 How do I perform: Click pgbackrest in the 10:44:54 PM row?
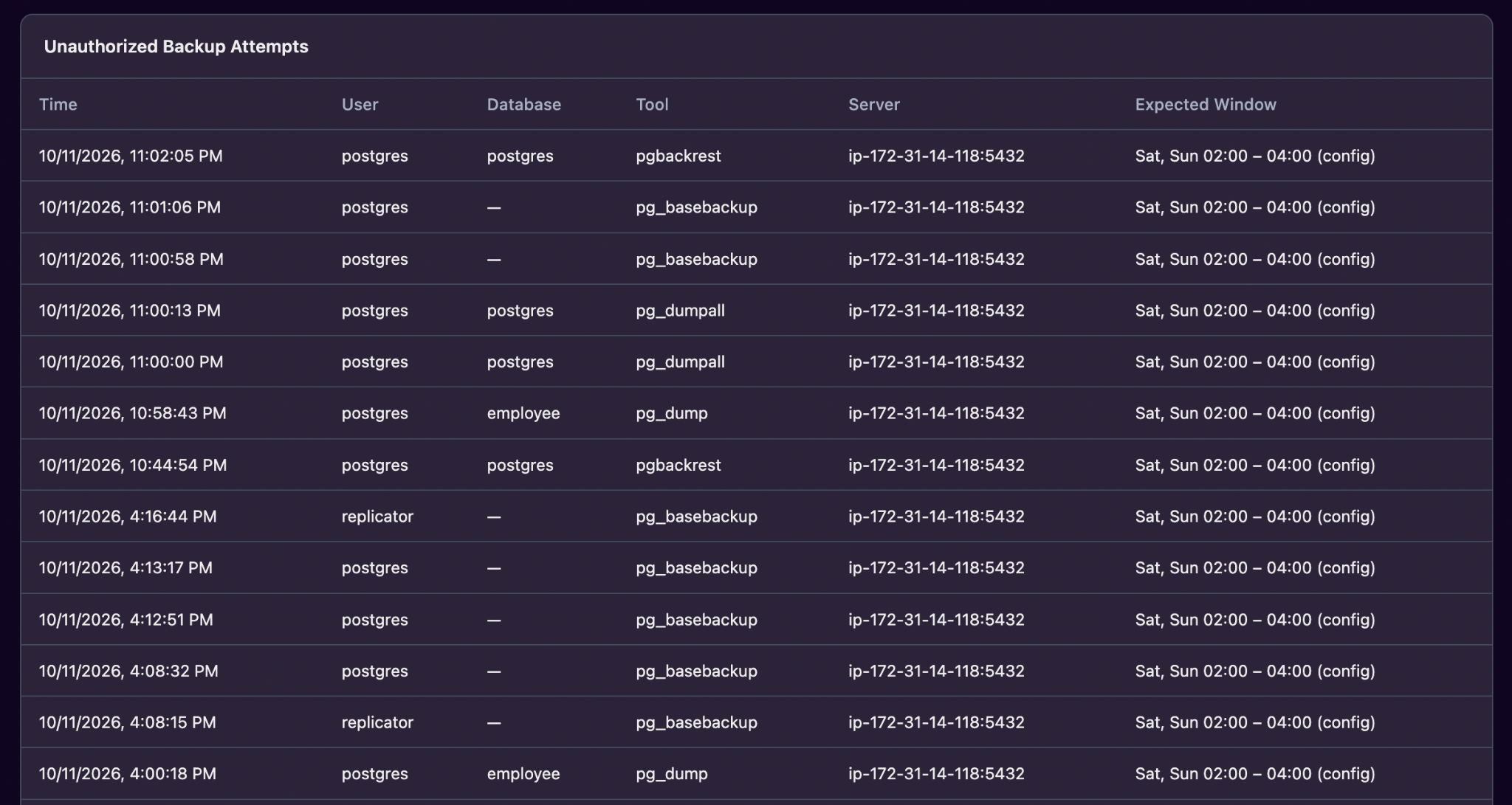(678, 465)
